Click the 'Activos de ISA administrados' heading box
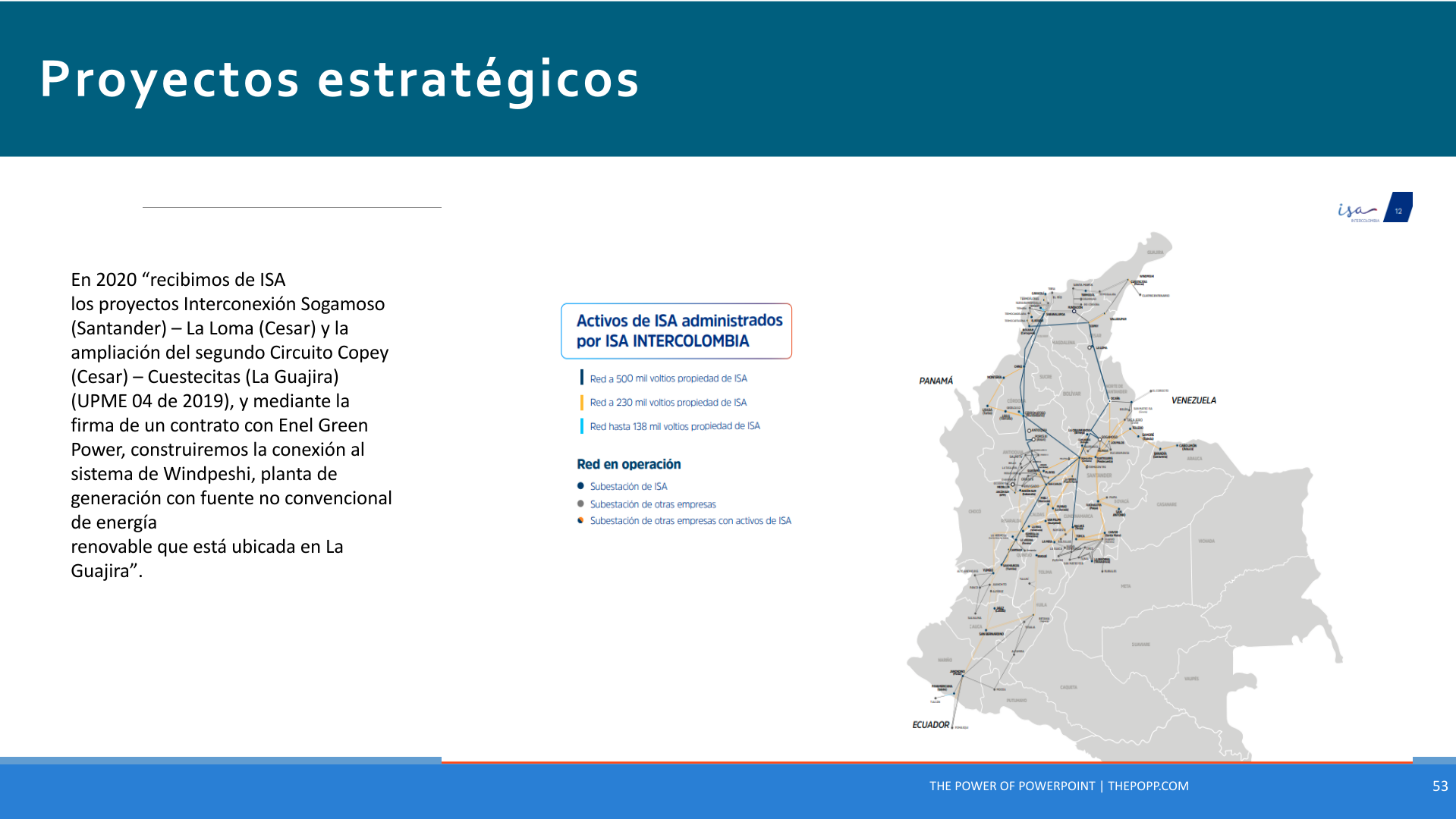 coord(676,331)
